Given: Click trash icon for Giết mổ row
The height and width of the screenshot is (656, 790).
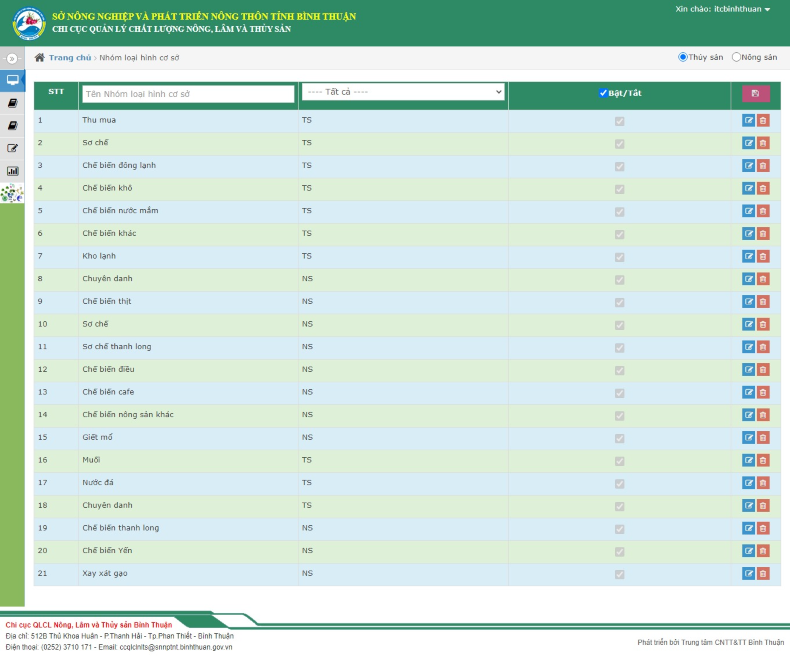Looking at the screenshot, I should (763, 438).
